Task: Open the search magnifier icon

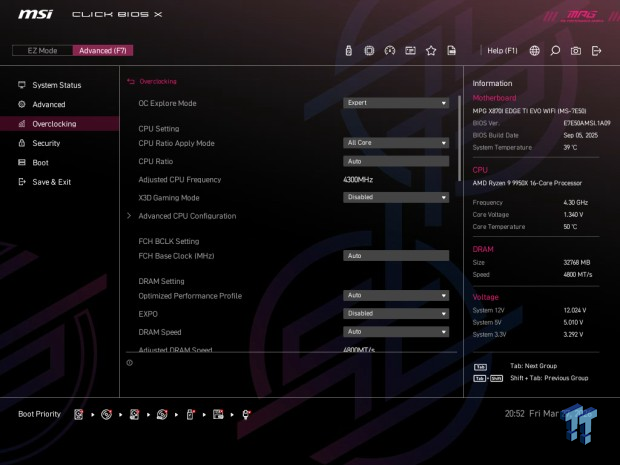Action: click(x=555, y=51)
